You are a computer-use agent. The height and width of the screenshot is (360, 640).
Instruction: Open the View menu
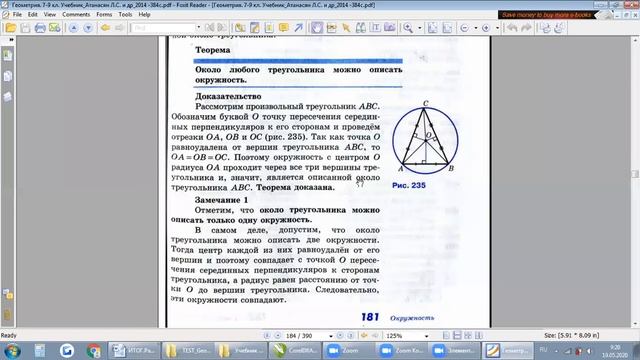pyautogui.click(x=50, y=14)
